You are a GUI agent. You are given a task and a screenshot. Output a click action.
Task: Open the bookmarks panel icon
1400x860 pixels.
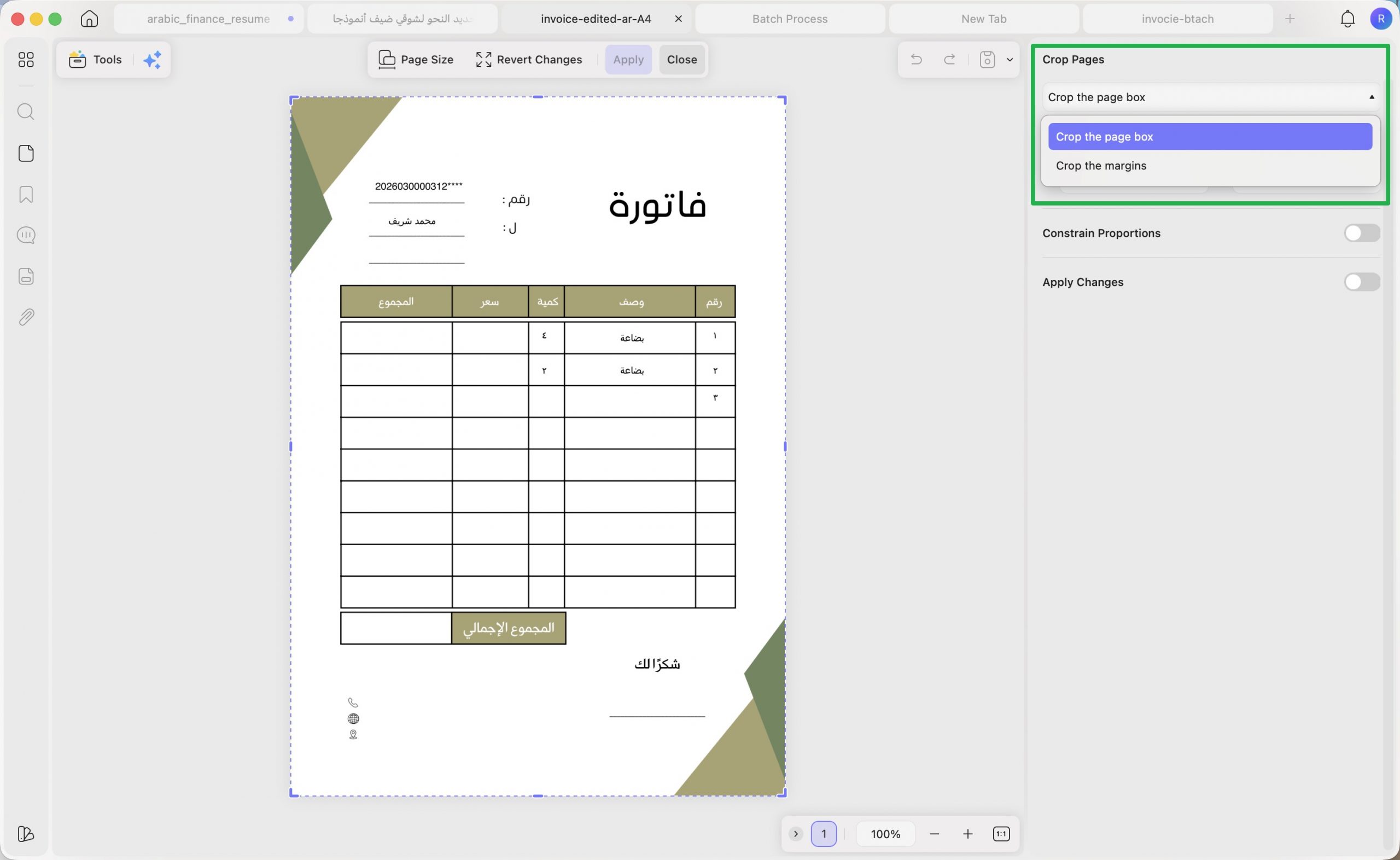26,195
